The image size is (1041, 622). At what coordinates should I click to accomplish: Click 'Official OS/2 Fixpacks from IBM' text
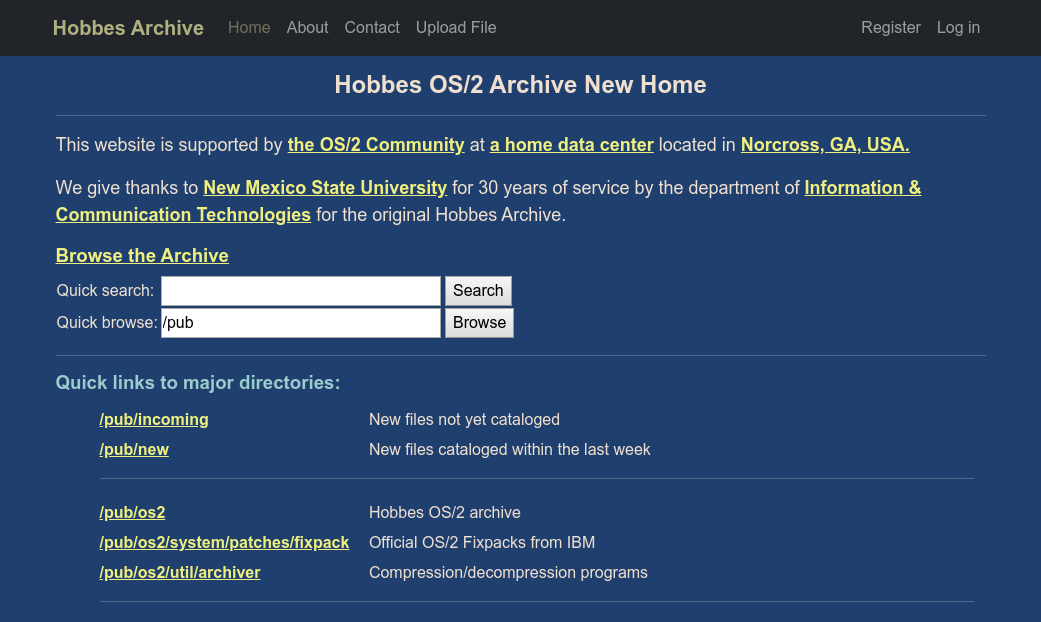tap(482, 542)
